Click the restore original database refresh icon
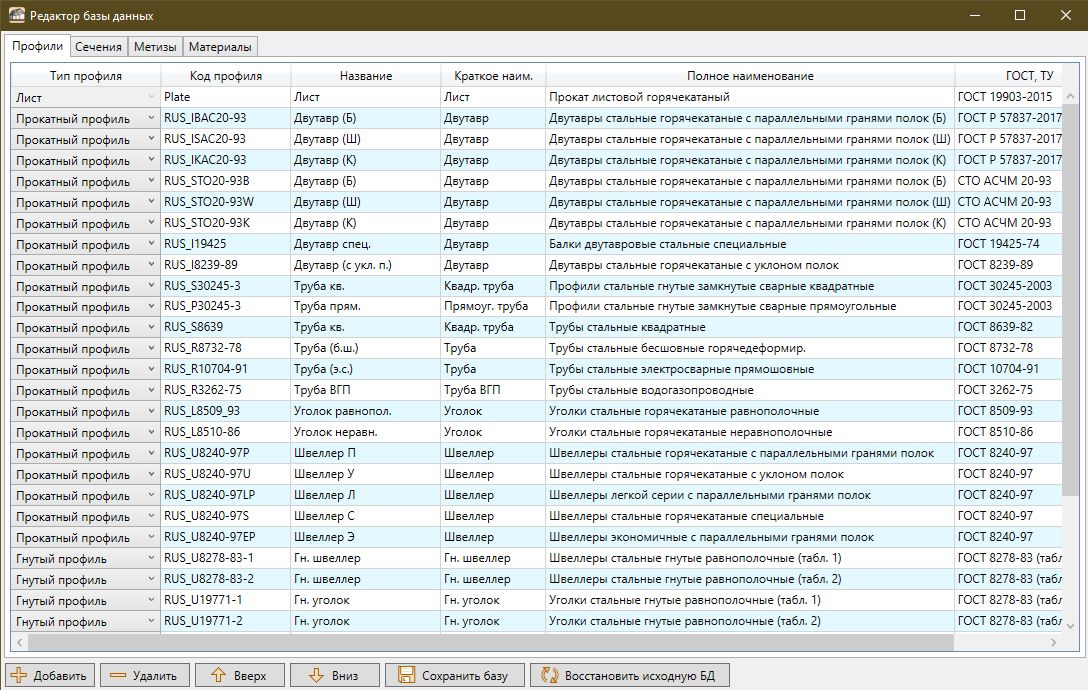 coord(548,676)
